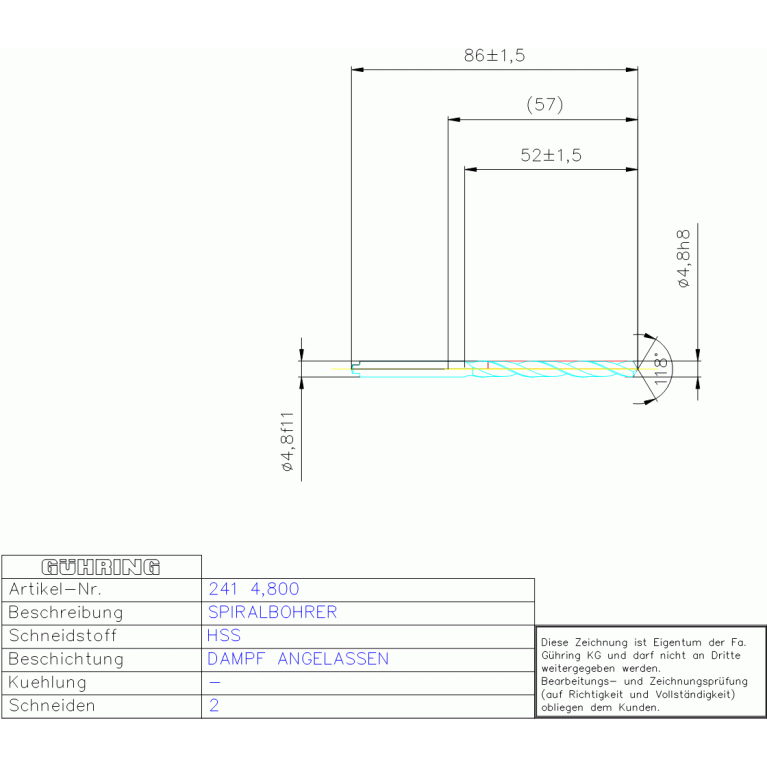
Task: Select the ø4,8h8 diameter label
Action: tap(684, 260)
